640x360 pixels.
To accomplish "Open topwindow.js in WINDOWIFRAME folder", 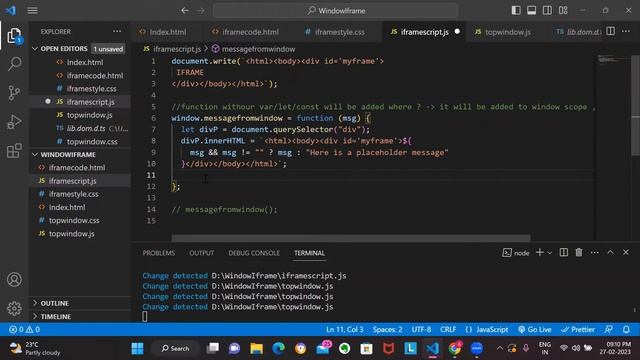I will (x=80, y=234).
